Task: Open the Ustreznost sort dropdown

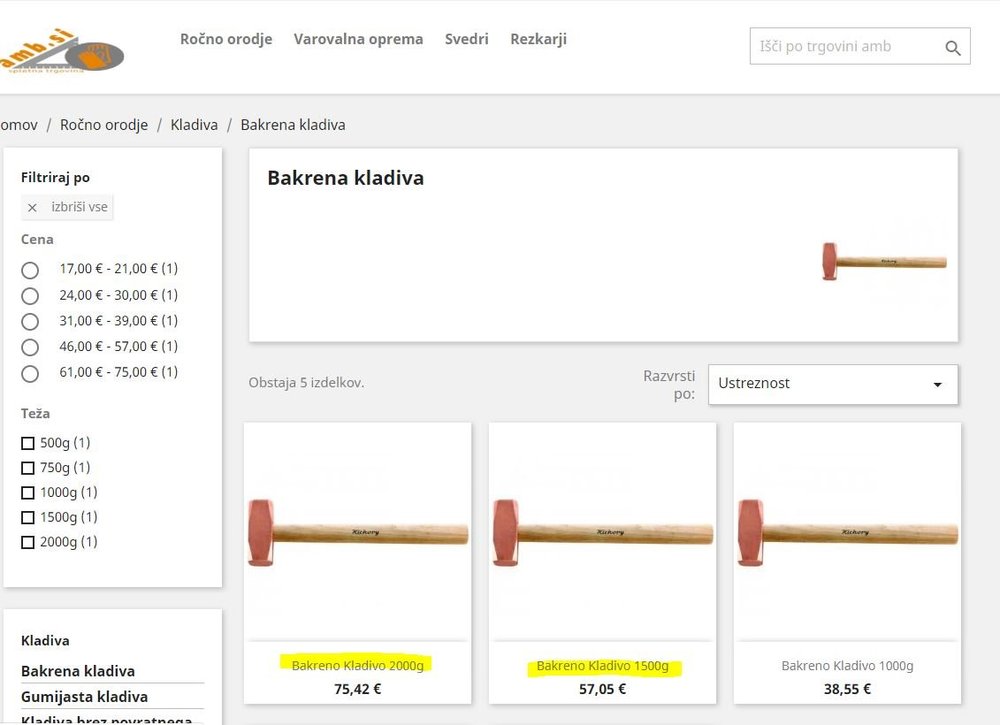Action: pos(833,384)
